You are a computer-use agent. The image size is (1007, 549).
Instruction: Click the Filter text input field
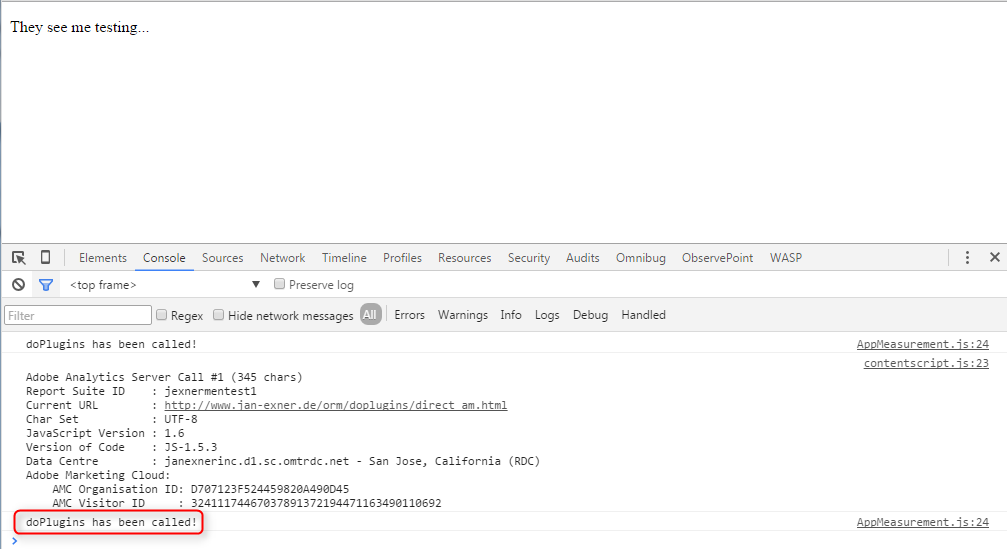click(x=78, y=315)
